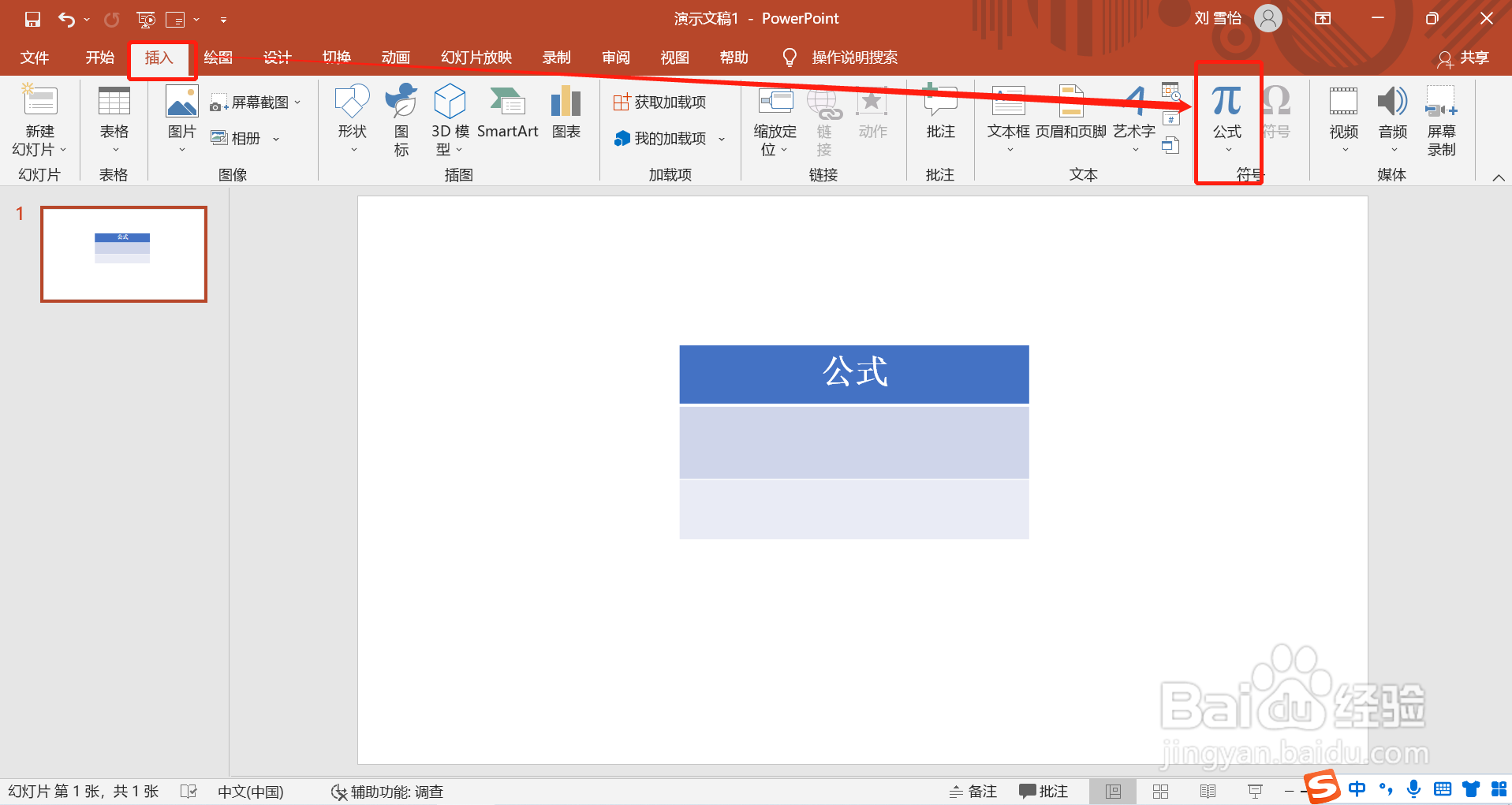Click Sogou IME 中 language toggle

(1357, 788)
